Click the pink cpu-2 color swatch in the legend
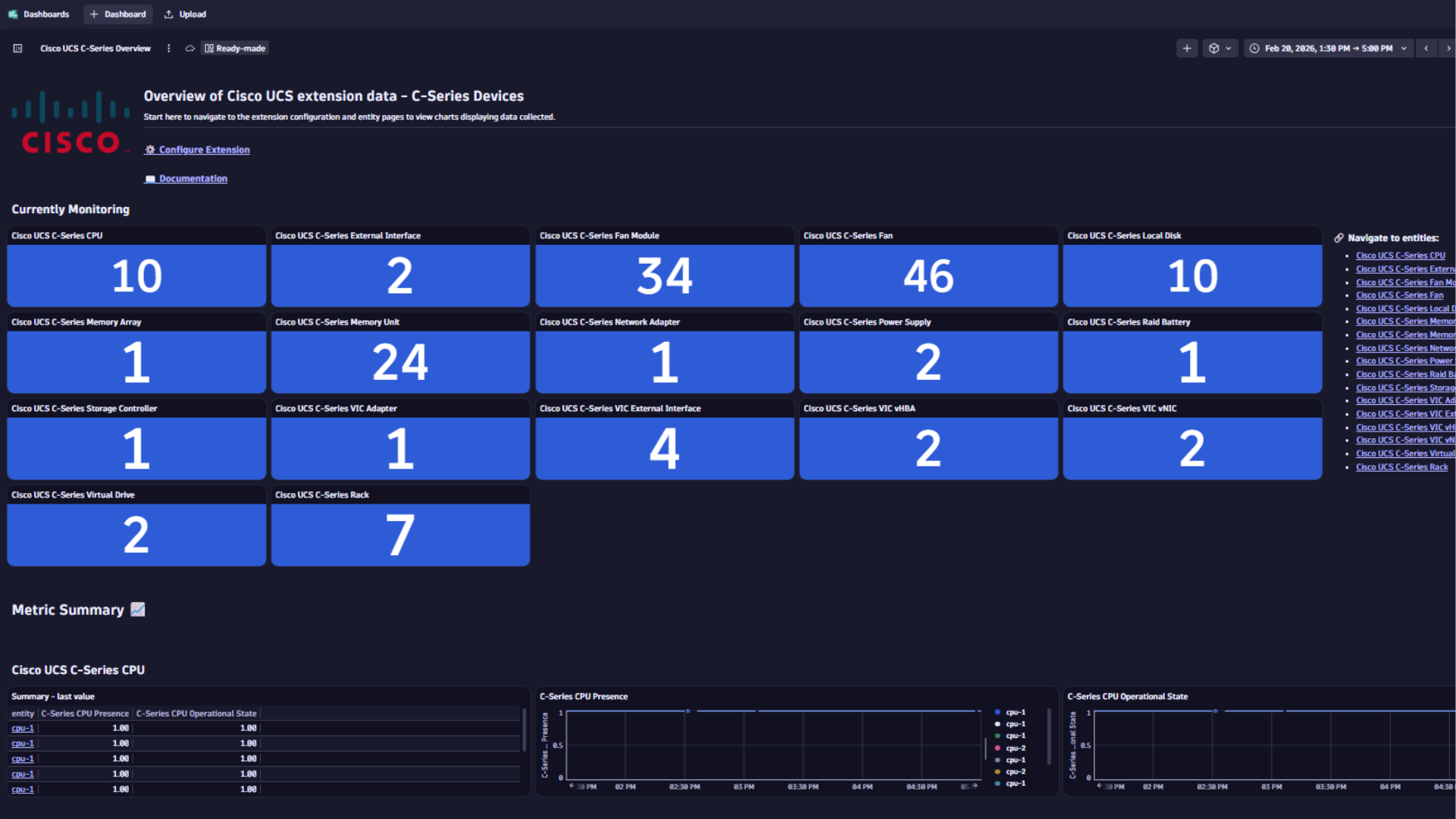 point(997,748)
